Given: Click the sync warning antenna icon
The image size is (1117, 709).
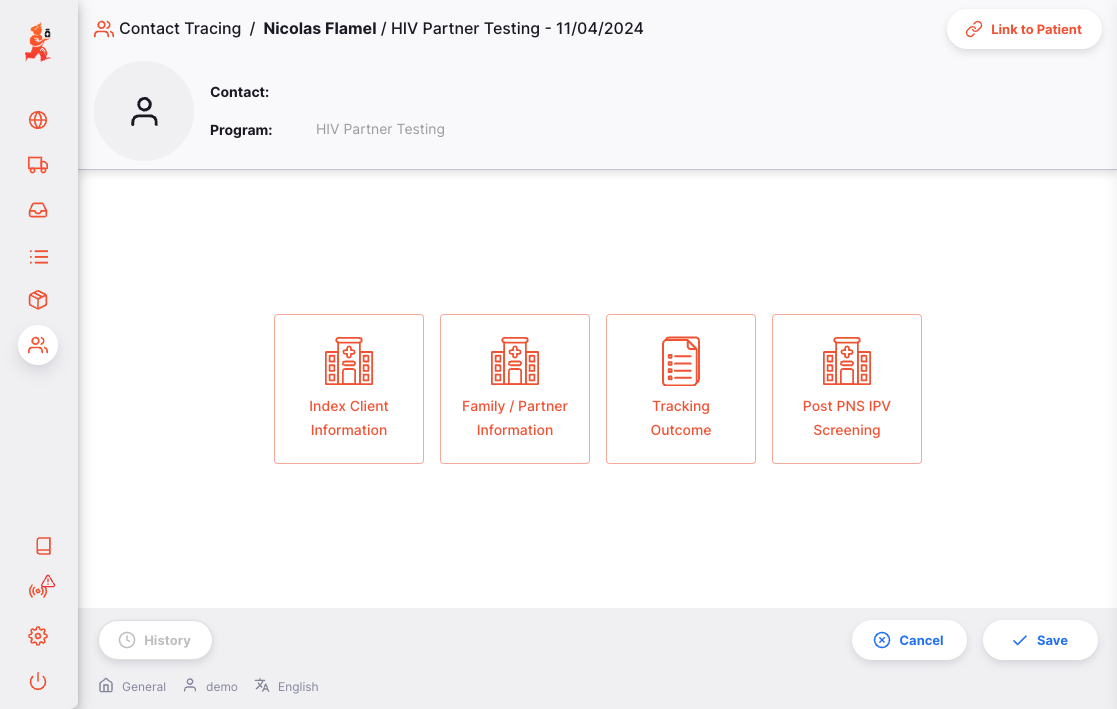Looking at the screenshot, I should coord(41,589).
